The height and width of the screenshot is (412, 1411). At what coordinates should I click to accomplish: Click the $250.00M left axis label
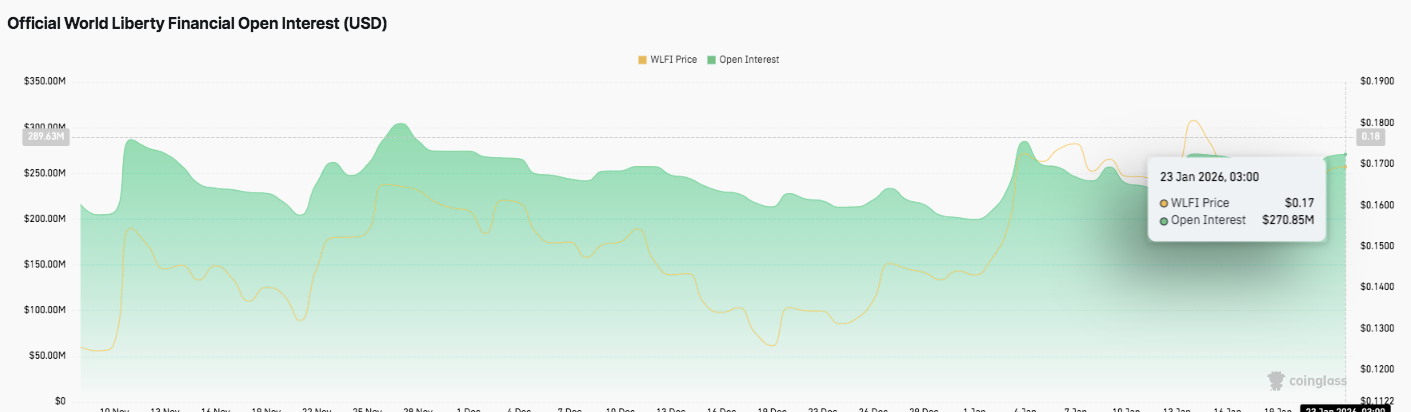tap(45, 173)
